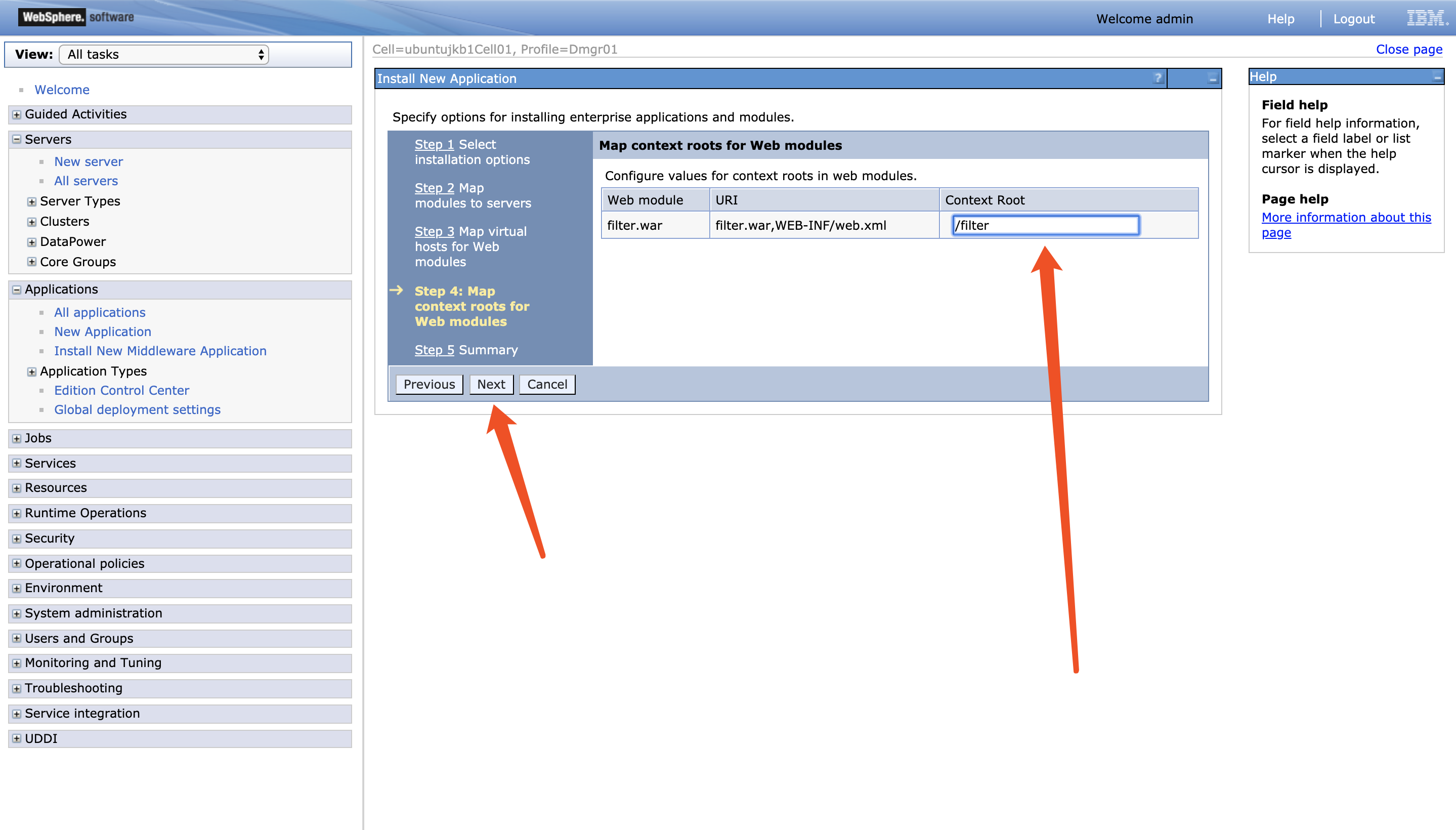Expand Troubleshooting using its plus icon
1456x830 pixels.
(x=17, y=688)
